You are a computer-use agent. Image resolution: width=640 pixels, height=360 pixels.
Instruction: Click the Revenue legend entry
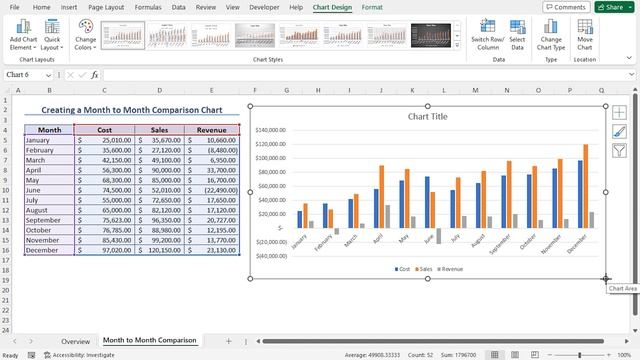coord(450,269)
